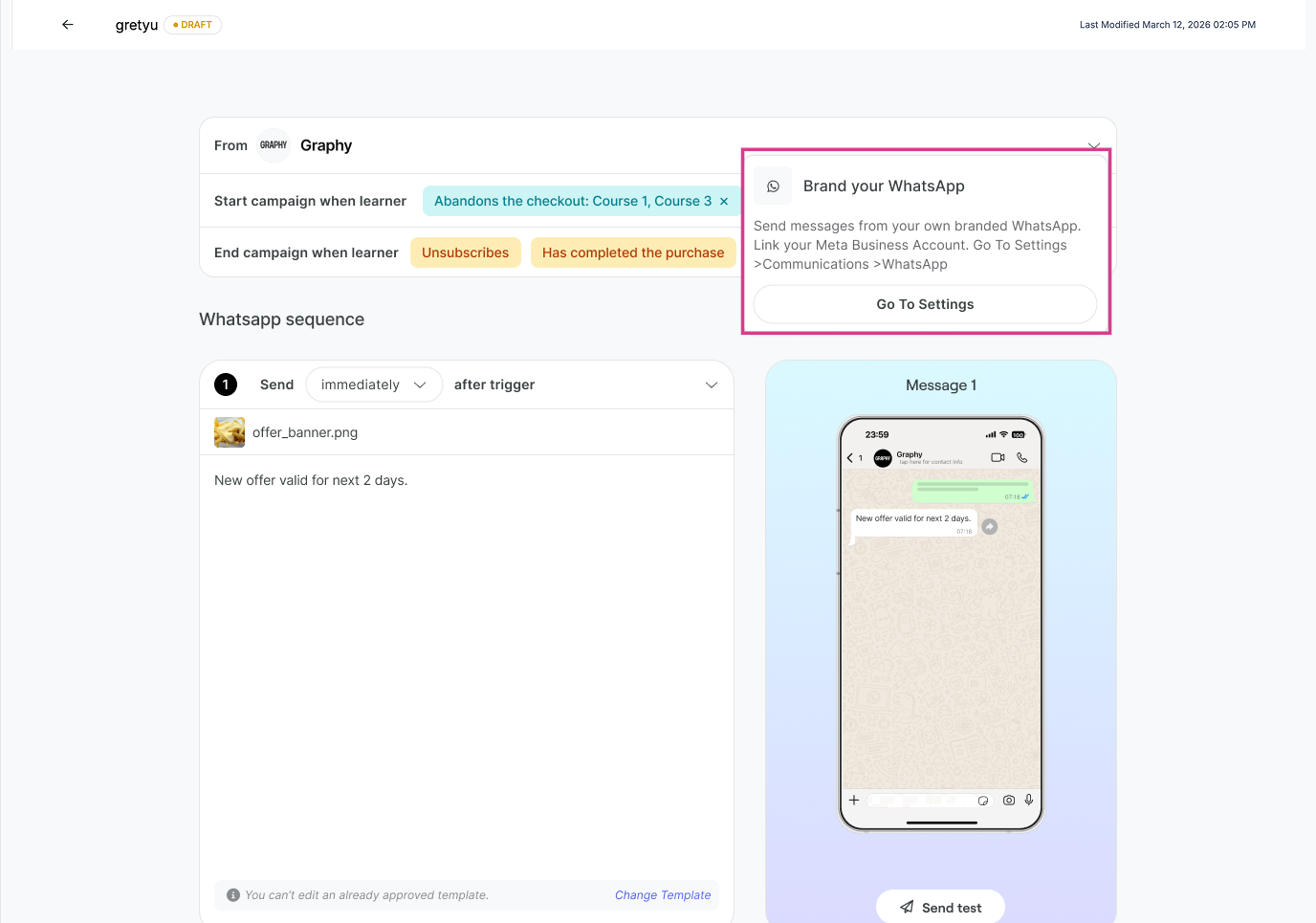The height and width of the screenshot is (923, 1316).
Task: Click the microphone icon in the phone preview
Action: (1029, 800)
